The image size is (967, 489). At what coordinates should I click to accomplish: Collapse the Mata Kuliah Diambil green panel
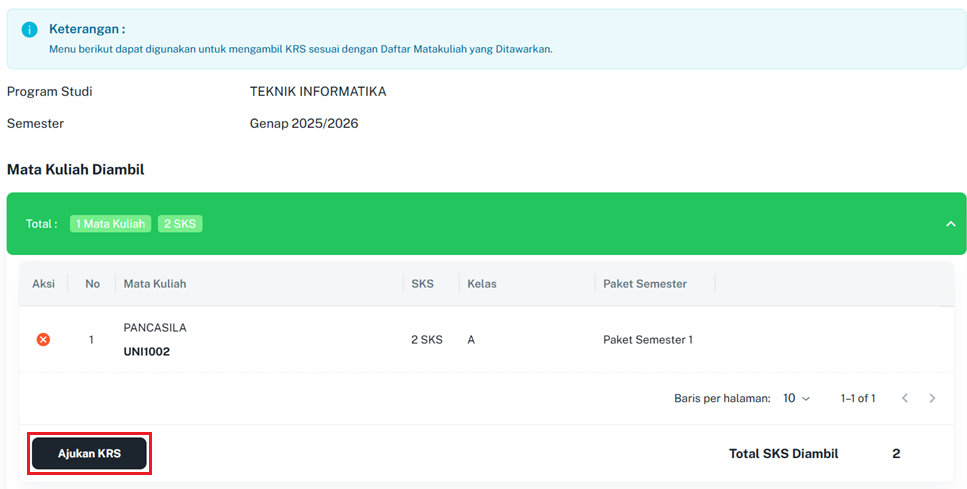click(950, 224)
